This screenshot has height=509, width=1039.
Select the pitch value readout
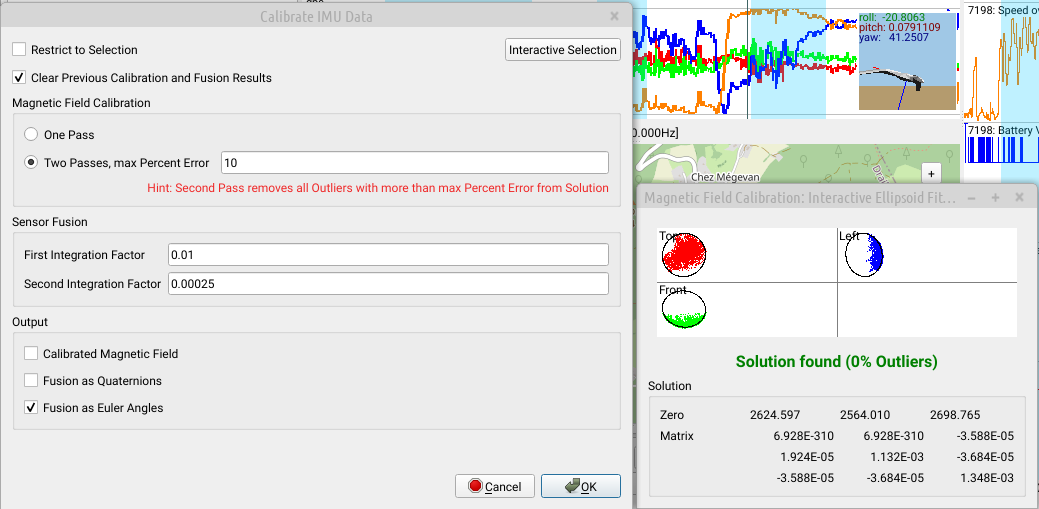point(900,27)
